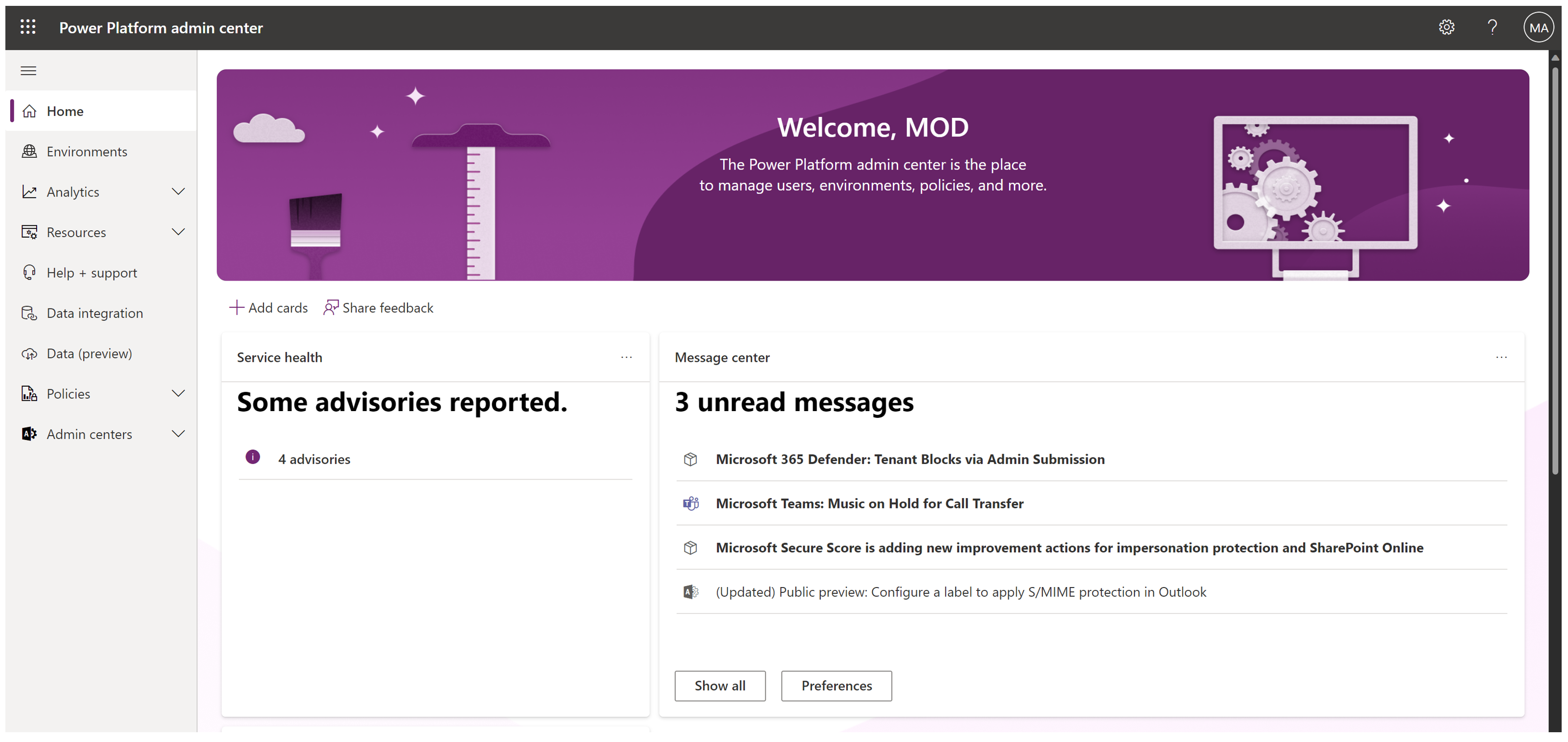Click the Settings gear icon
Screen dimensions: 1568x742
click(x=1446, y=27)
